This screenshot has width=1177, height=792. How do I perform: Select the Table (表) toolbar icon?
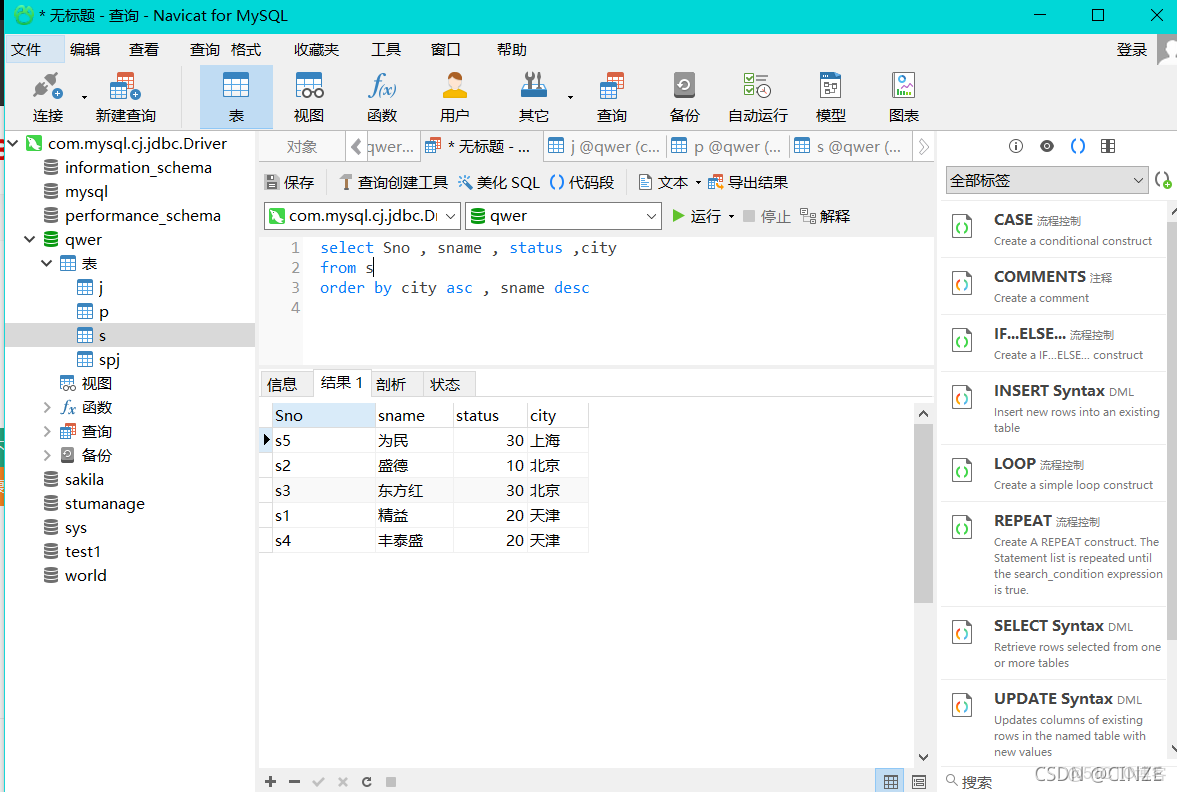click(236, 97)
